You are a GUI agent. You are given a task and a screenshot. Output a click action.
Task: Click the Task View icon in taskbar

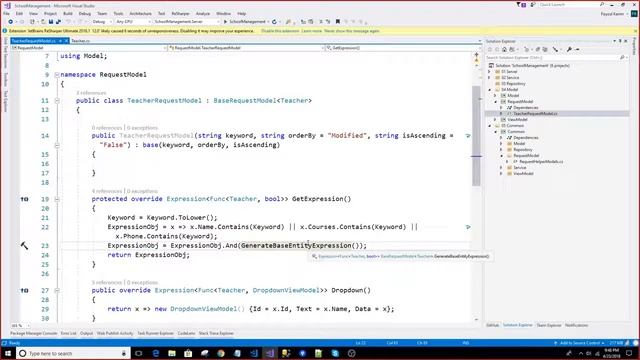click(x=139, y=353)
